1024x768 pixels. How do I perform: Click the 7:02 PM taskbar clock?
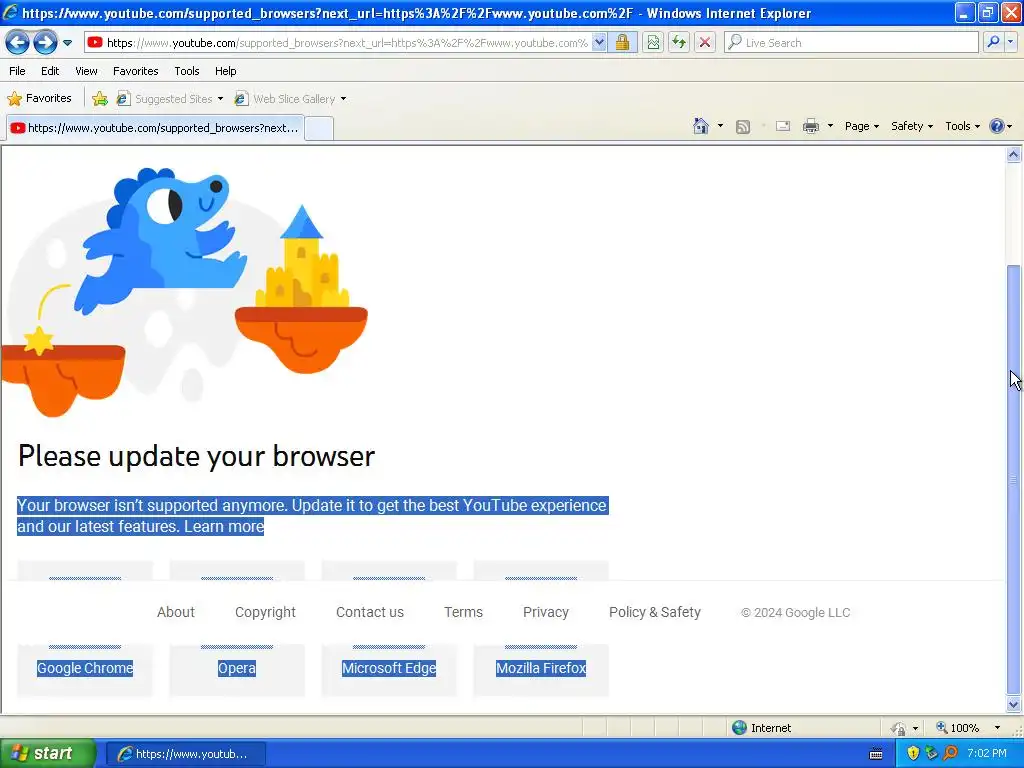(987, 754)
